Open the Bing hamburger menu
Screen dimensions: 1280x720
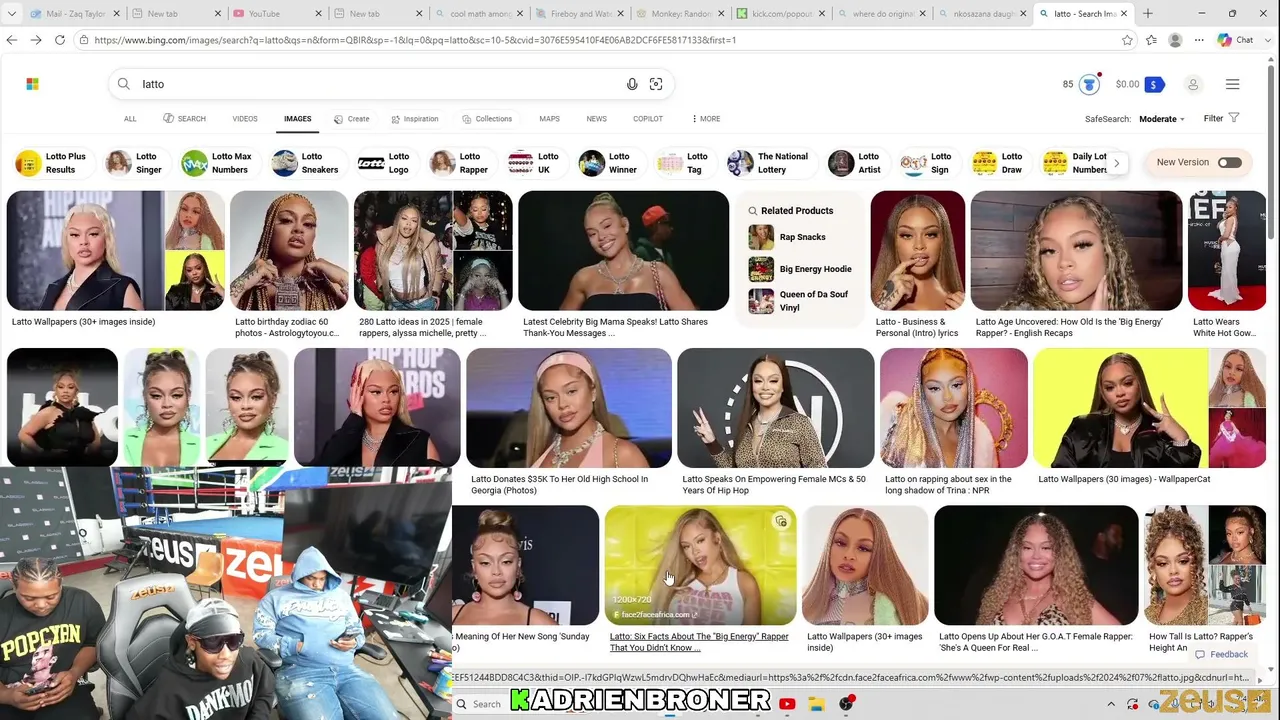pos(1232,85)
